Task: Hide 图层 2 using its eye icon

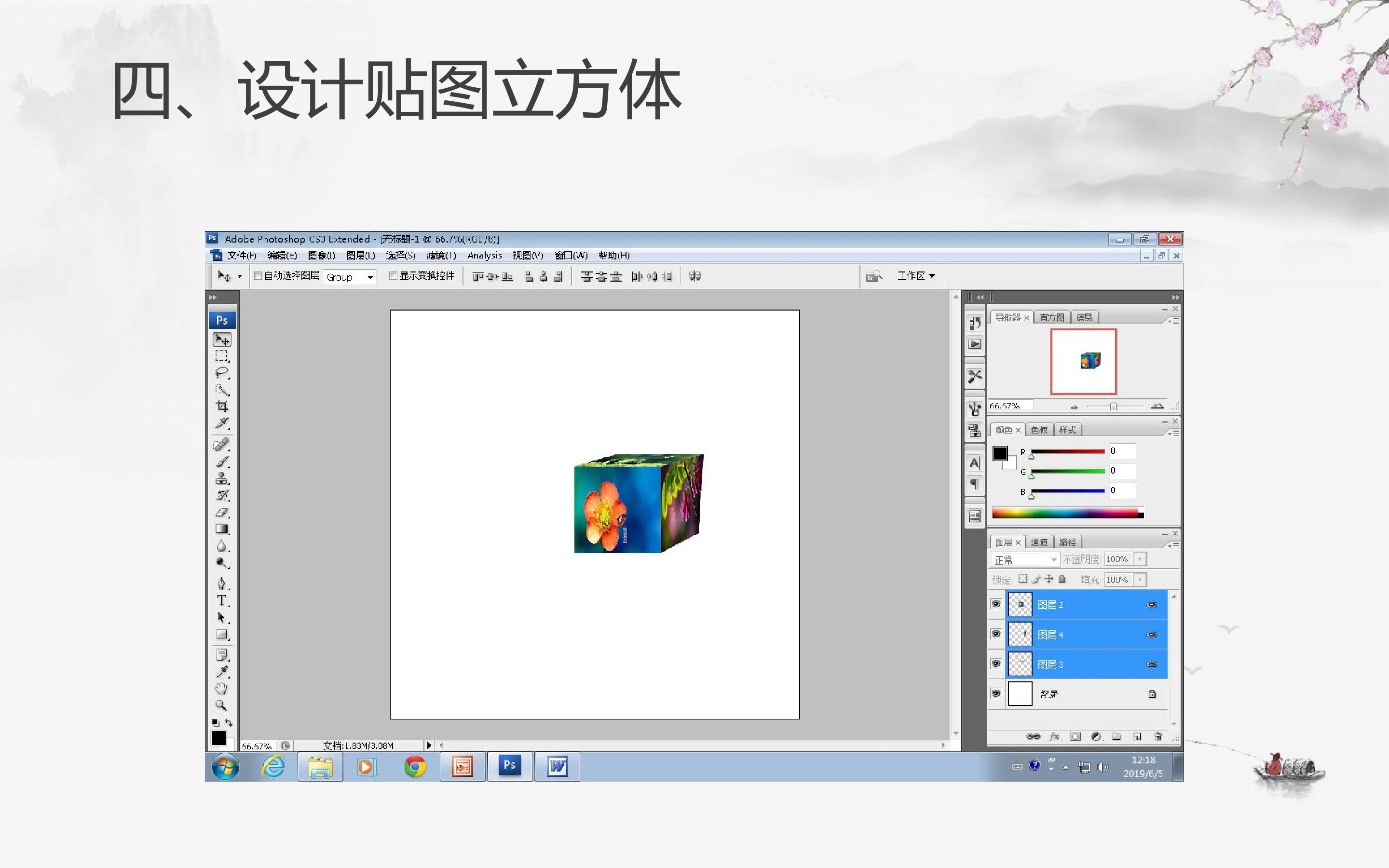Action: coord(996,604)
